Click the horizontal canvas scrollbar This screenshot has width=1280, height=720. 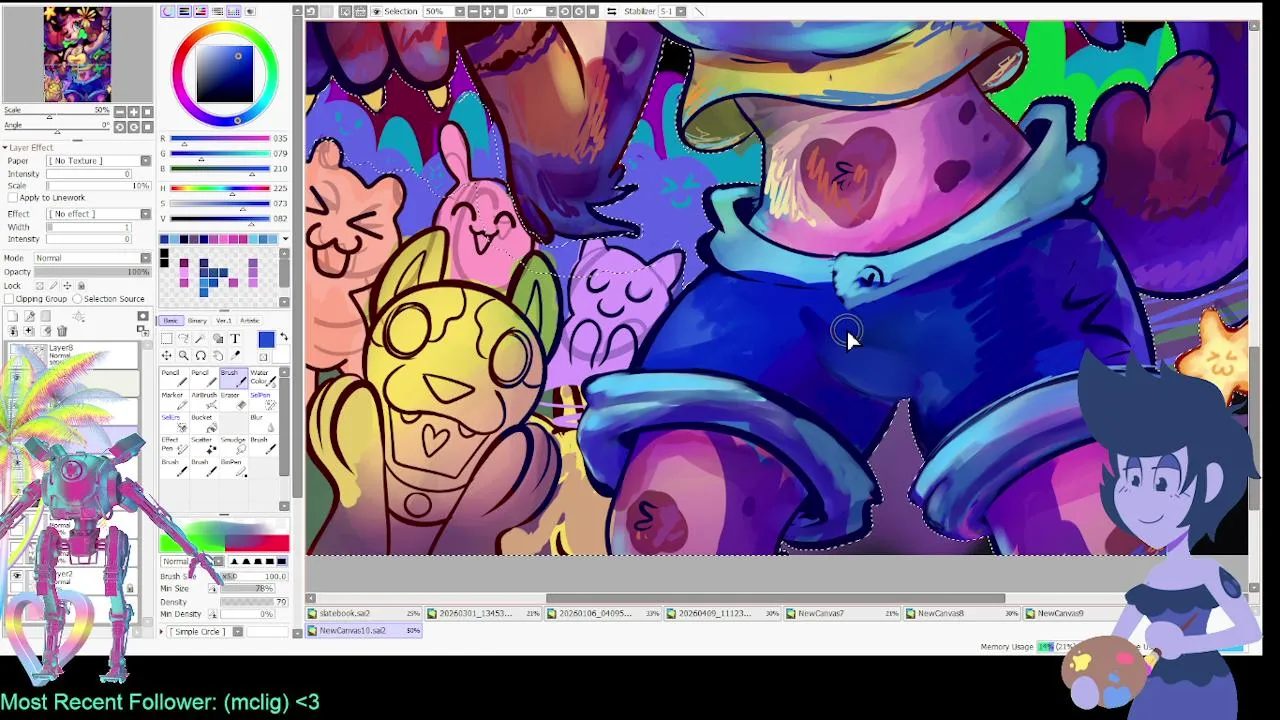(x=776, y=599)
